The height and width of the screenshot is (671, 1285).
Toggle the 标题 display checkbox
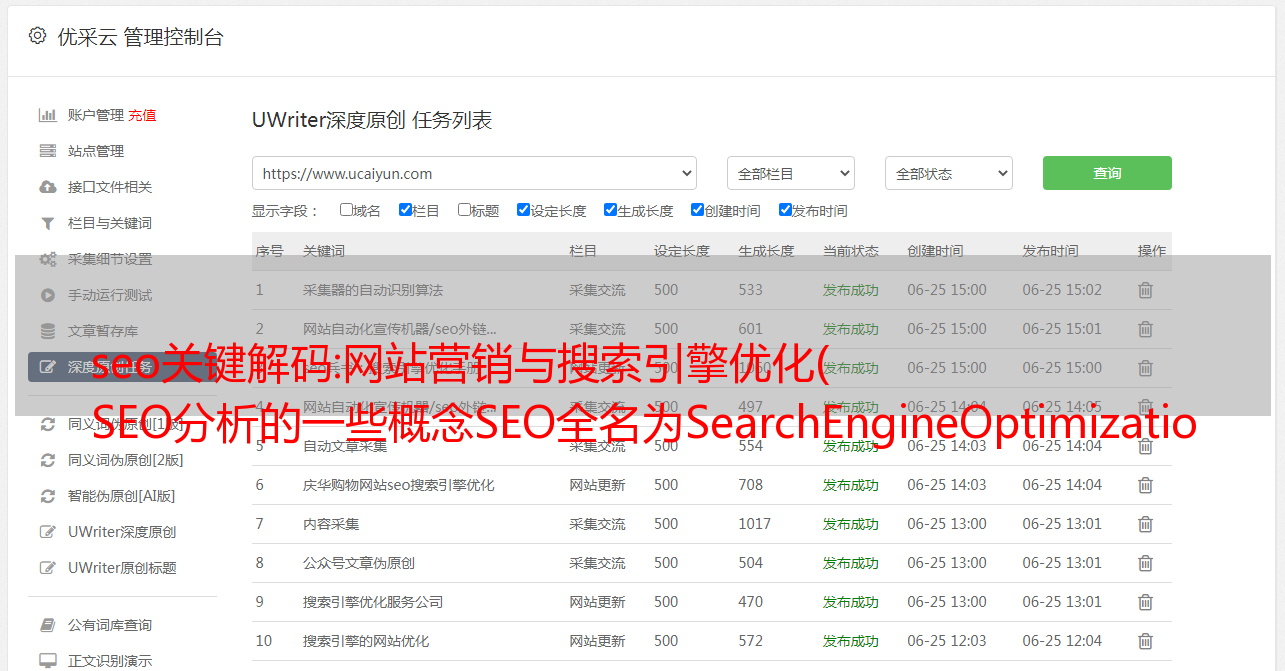(x=464, y=210)
